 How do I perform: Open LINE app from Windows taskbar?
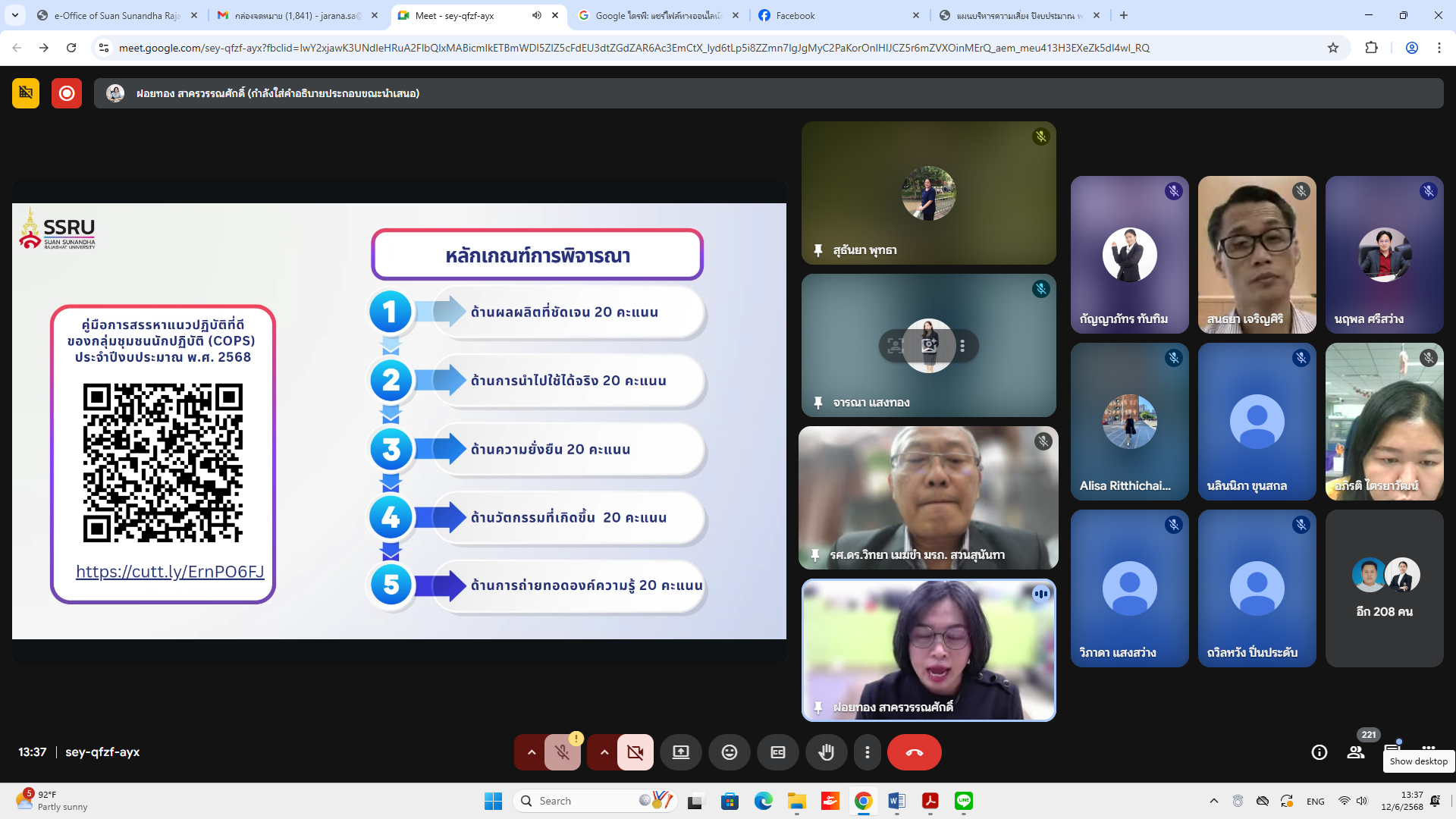(963, 801)
